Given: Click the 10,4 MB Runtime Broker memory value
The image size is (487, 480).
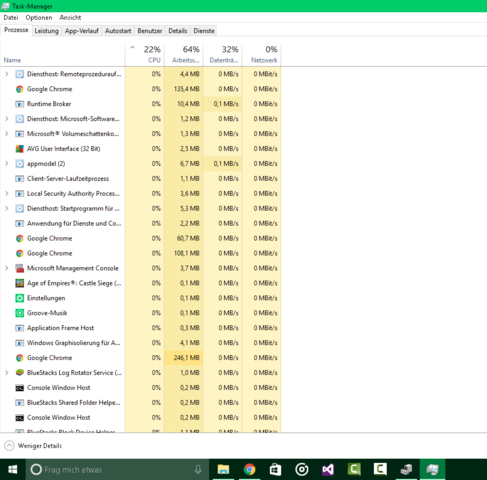Looking at the screenshot, I should click(188, 104).
